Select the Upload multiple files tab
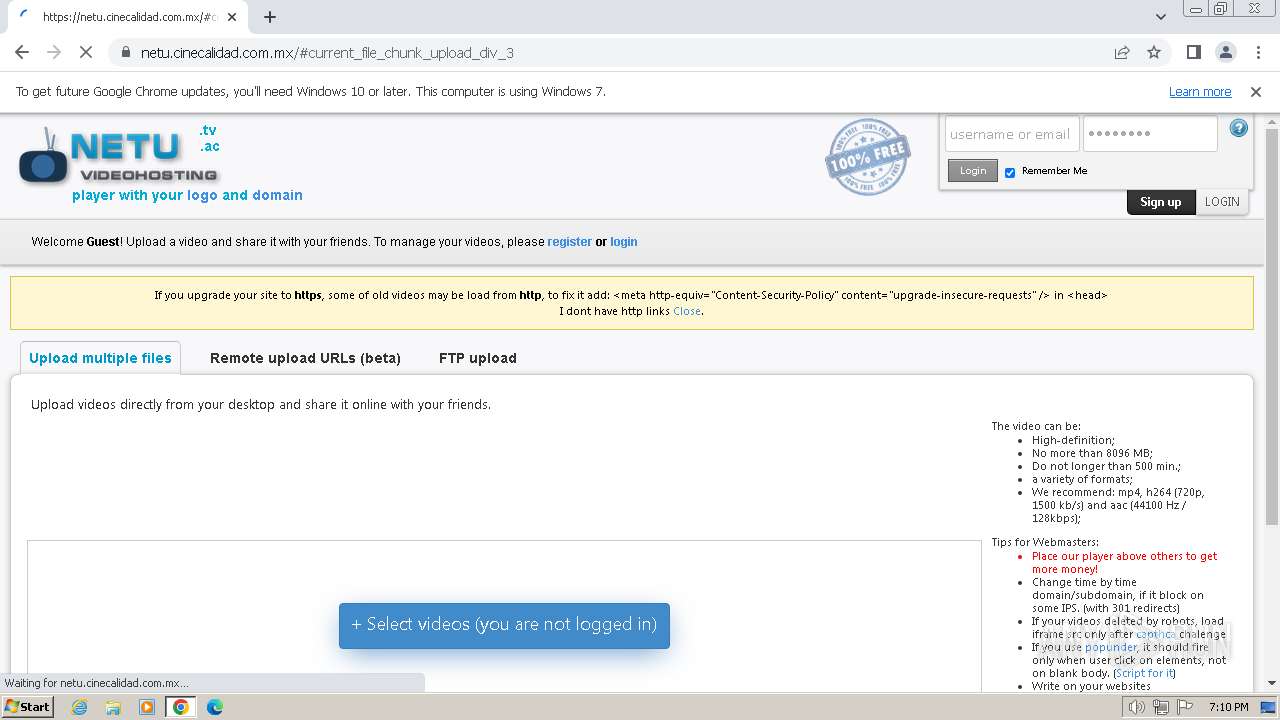This screenshot has height=720, width=1280. coord(100,358)
